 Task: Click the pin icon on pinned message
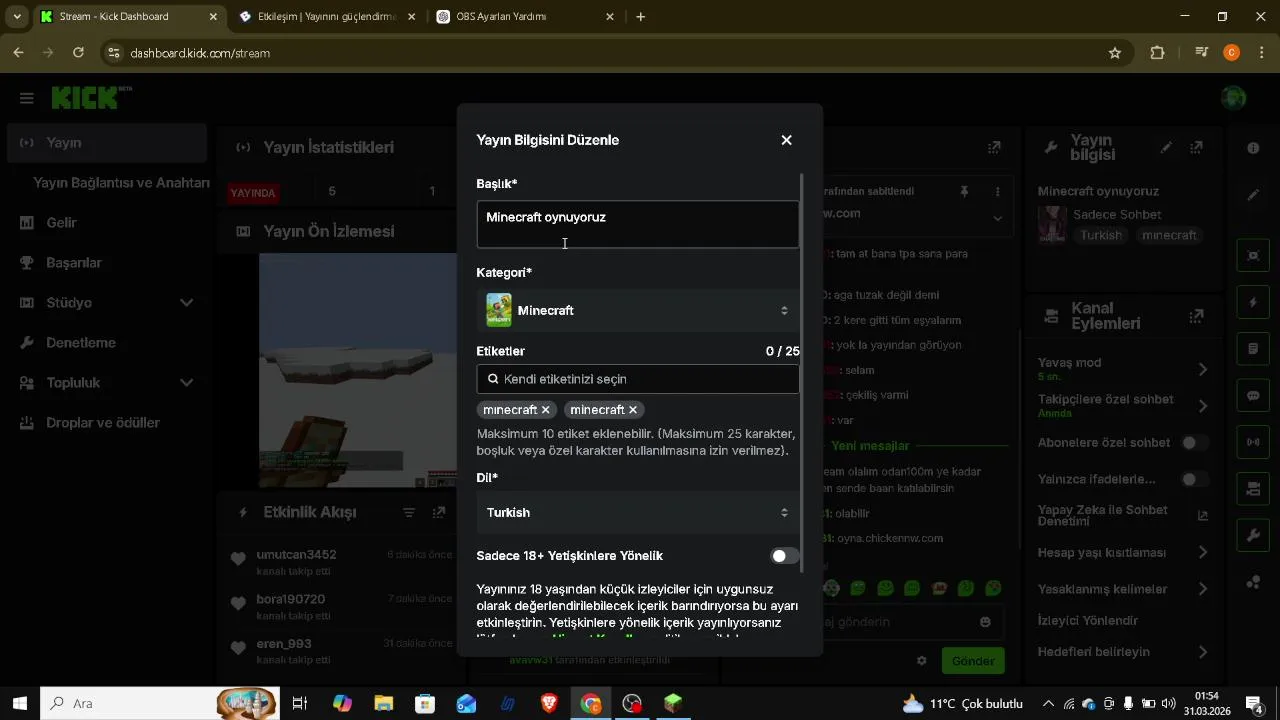(964, 191)
